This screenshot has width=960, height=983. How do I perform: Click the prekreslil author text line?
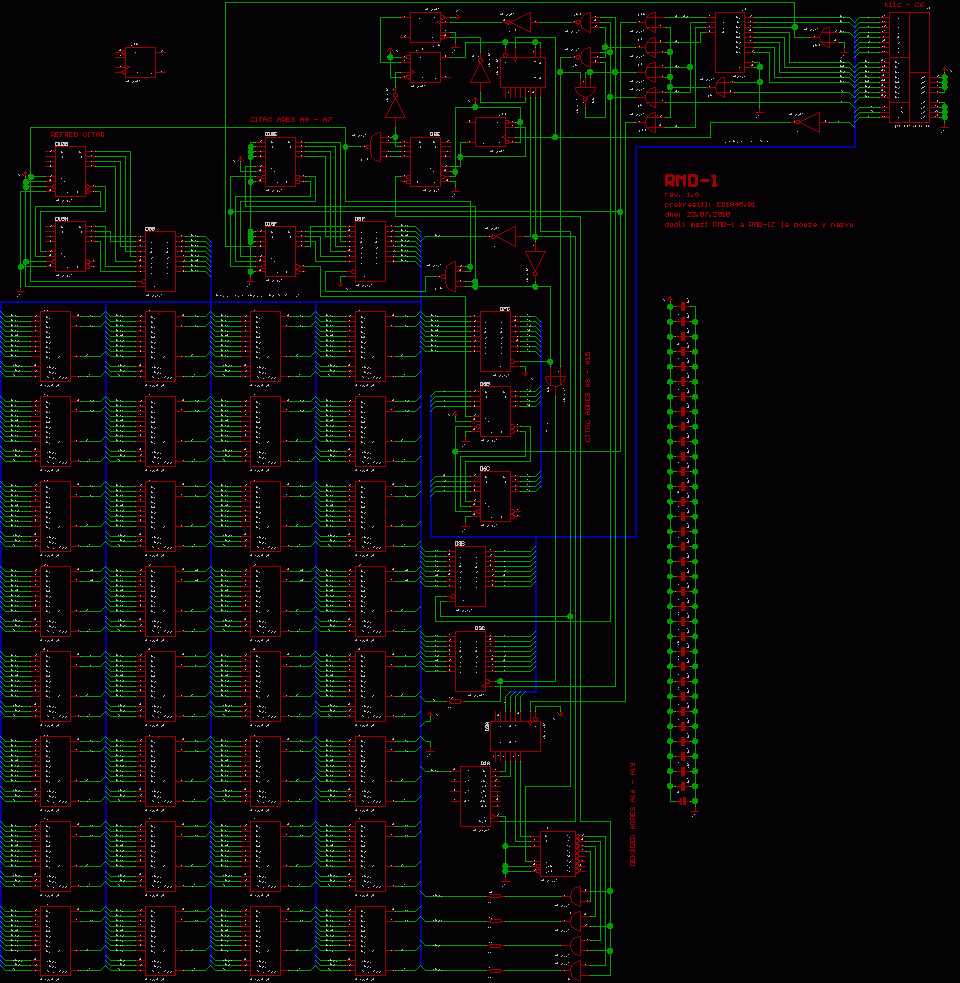pos(708,204)
